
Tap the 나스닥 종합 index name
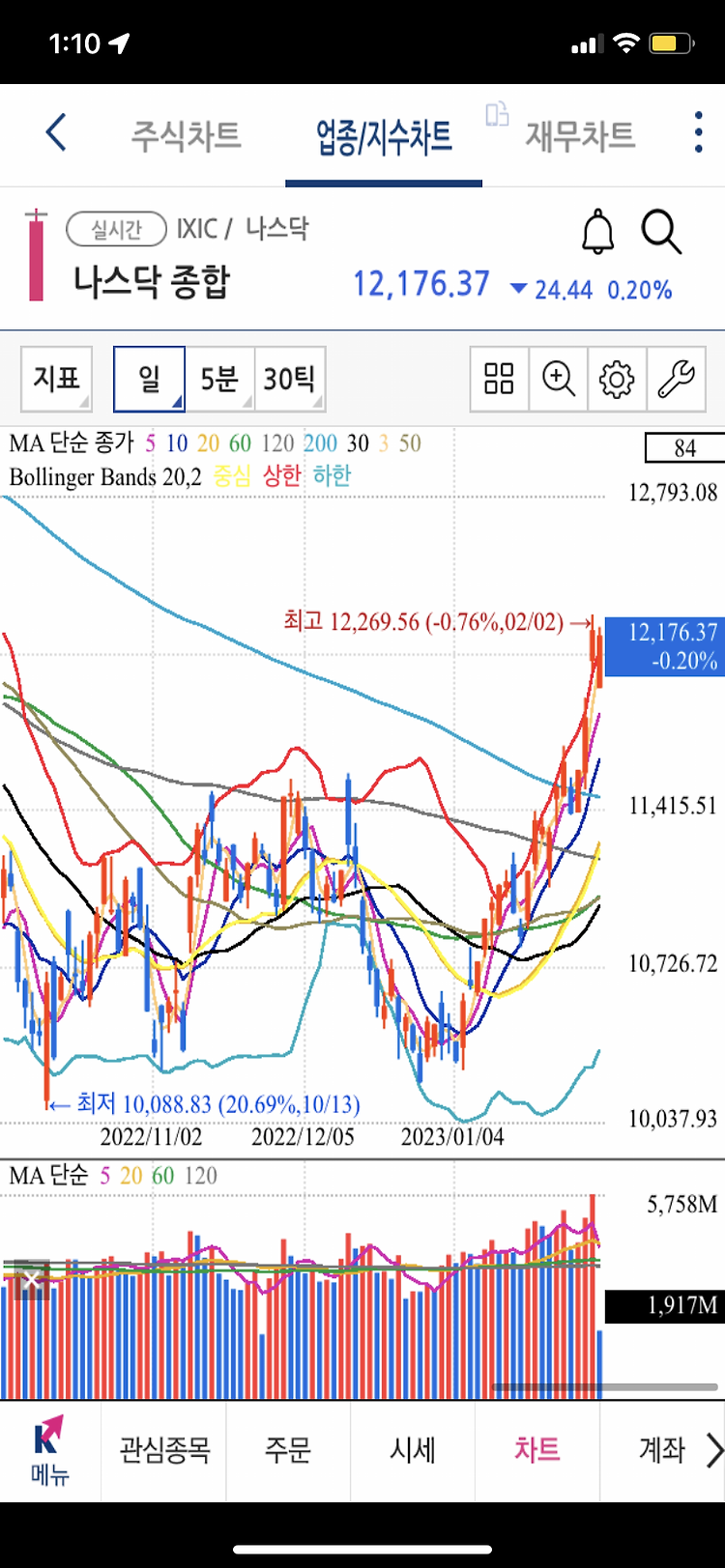[x=152, y=282]
